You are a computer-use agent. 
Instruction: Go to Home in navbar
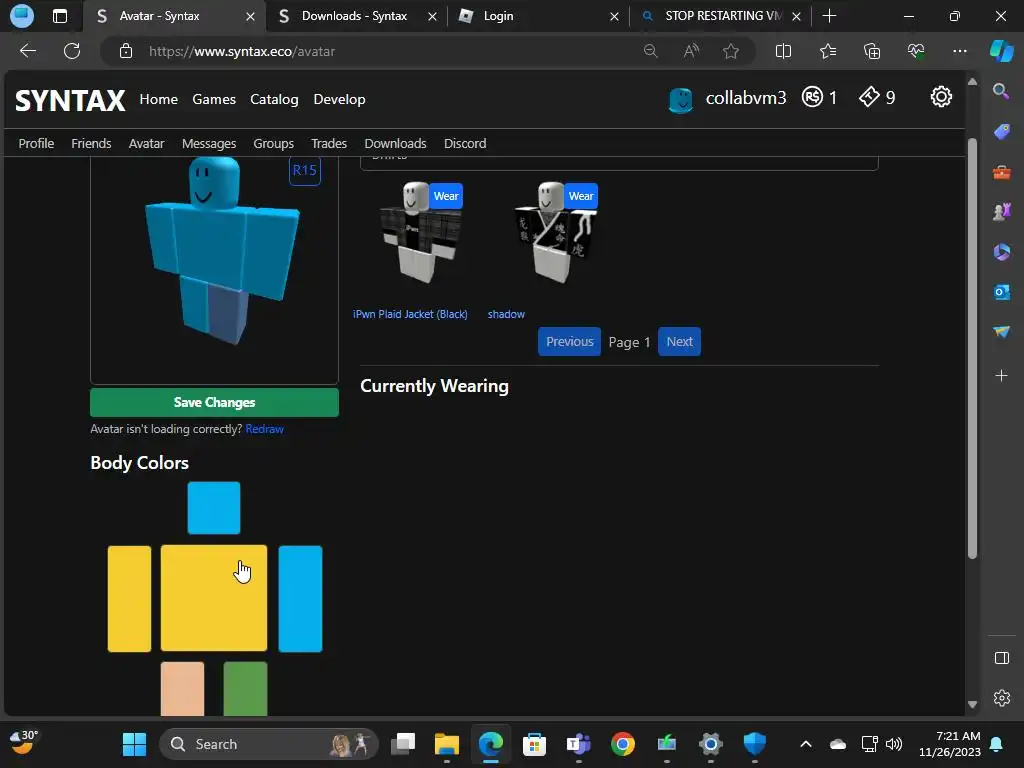coord(159,99)
